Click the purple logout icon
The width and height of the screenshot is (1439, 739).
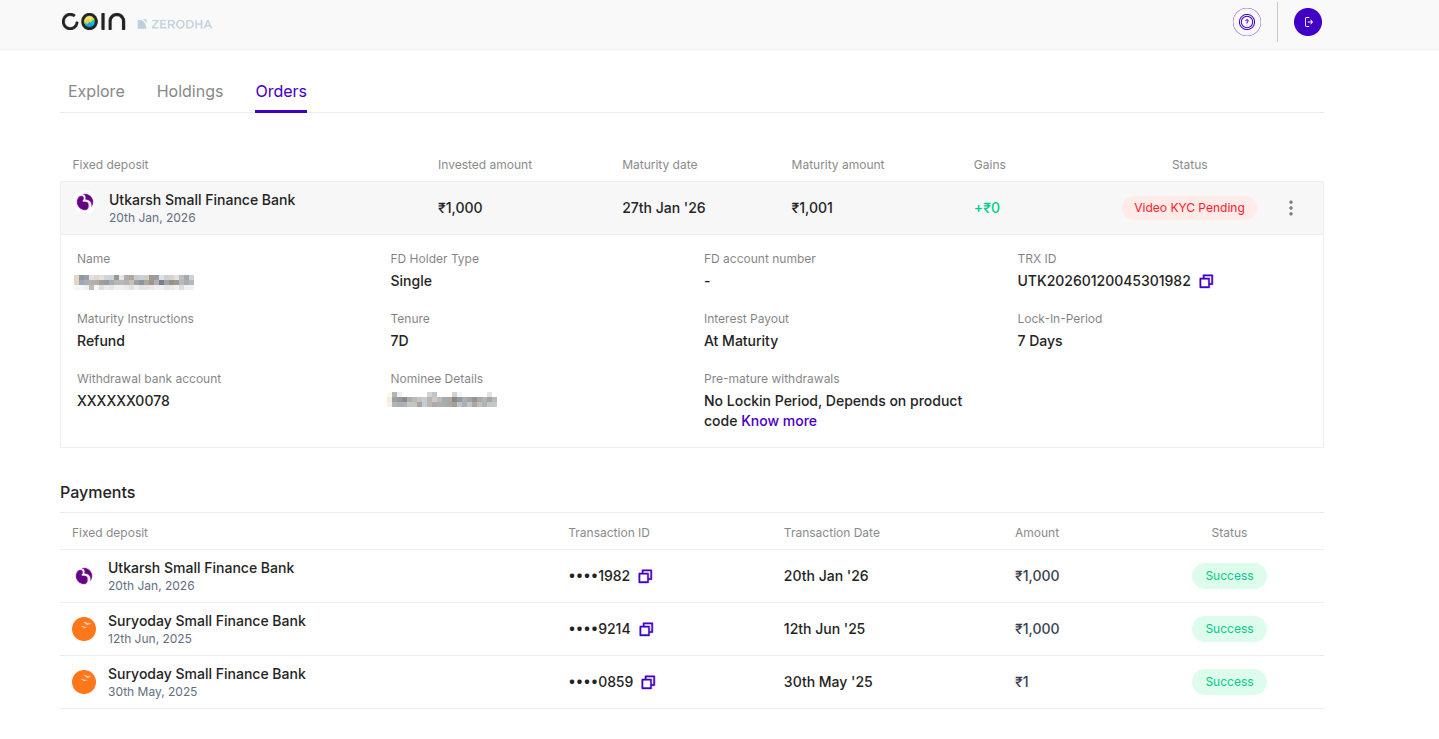(1307, 22)
